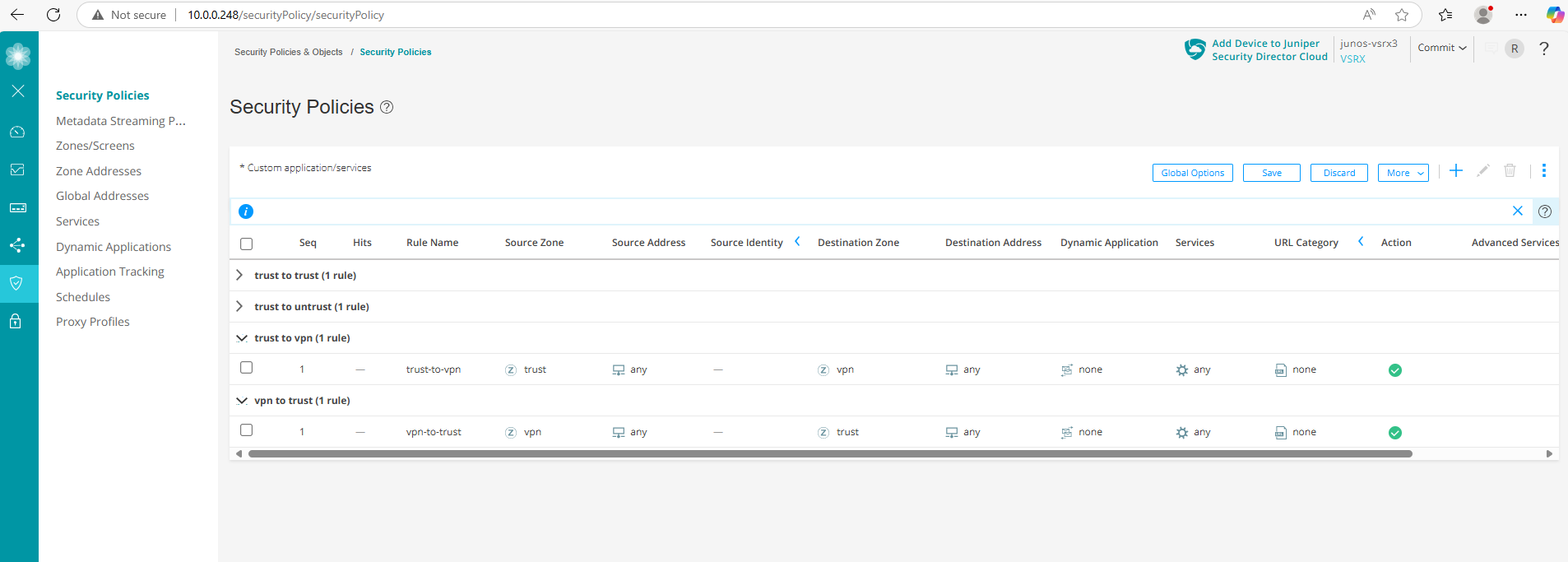1568x562 pixels.
Task: Open Metadata Streaming menu item
Action: pos(121,121)
